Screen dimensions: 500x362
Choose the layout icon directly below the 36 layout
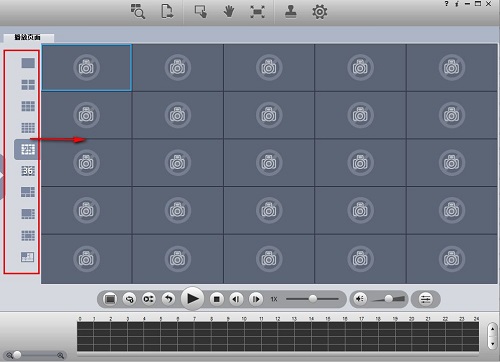tap(28, 192)
